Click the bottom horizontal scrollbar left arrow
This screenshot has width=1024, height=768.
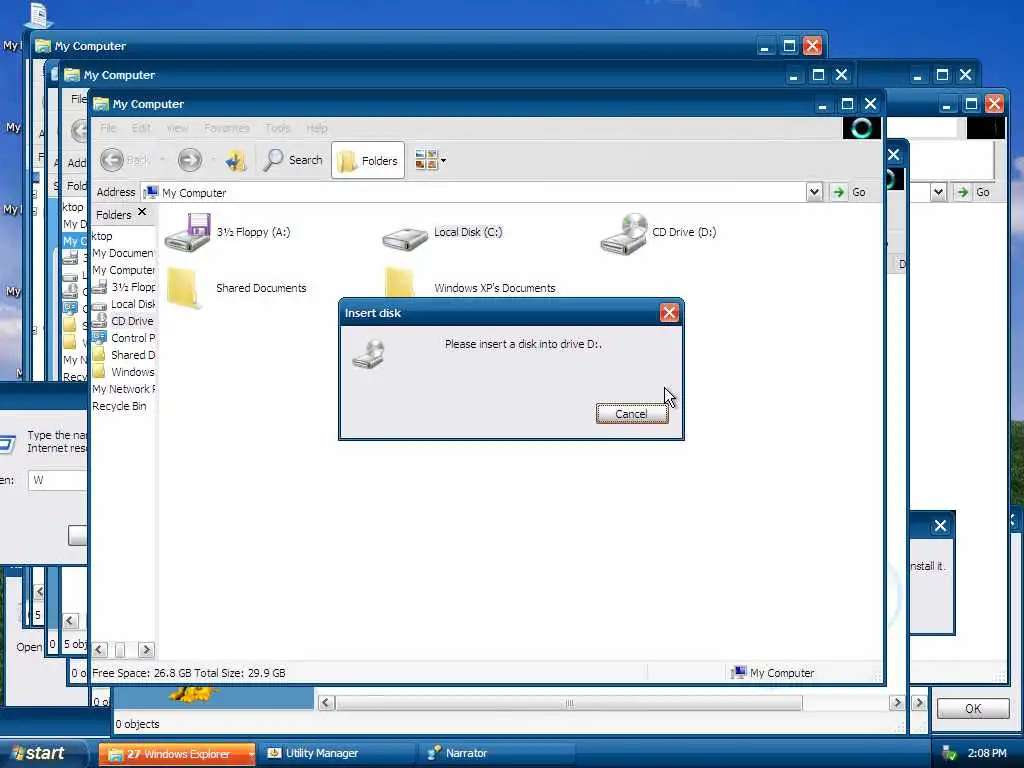(x=327, y=703)
